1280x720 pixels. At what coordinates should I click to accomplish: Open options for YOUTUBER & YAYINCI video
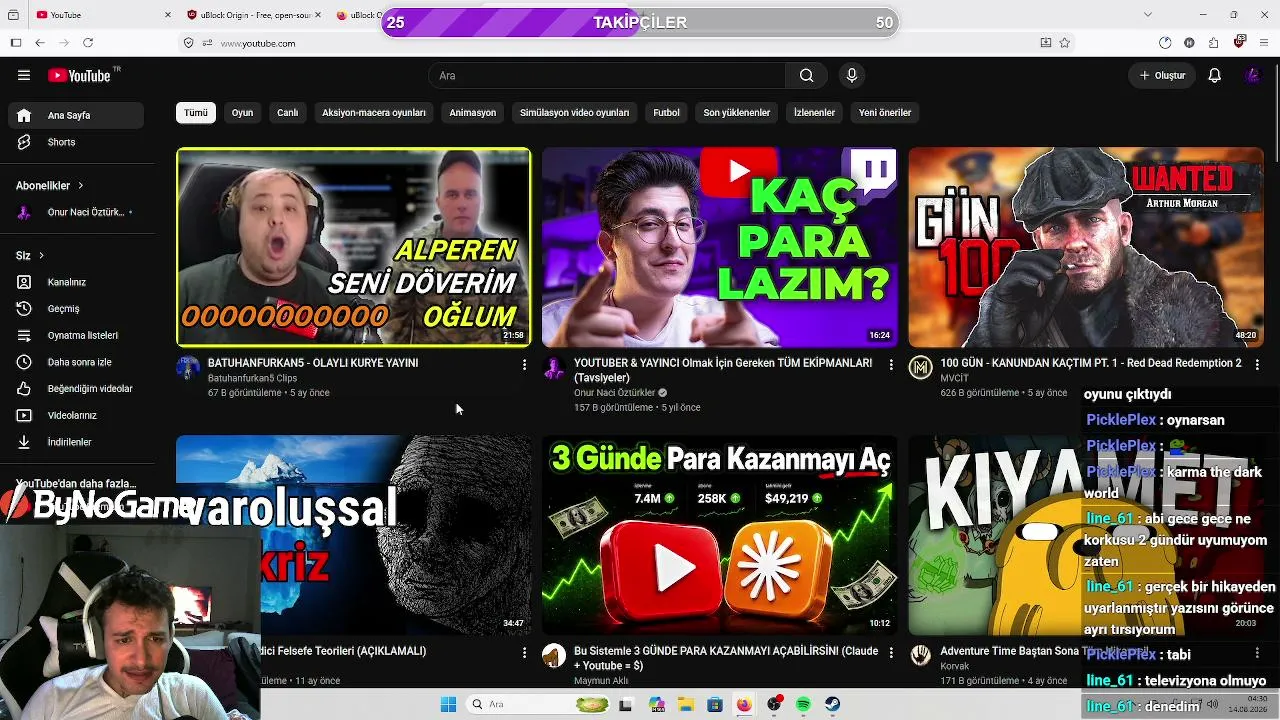point(891,365)
